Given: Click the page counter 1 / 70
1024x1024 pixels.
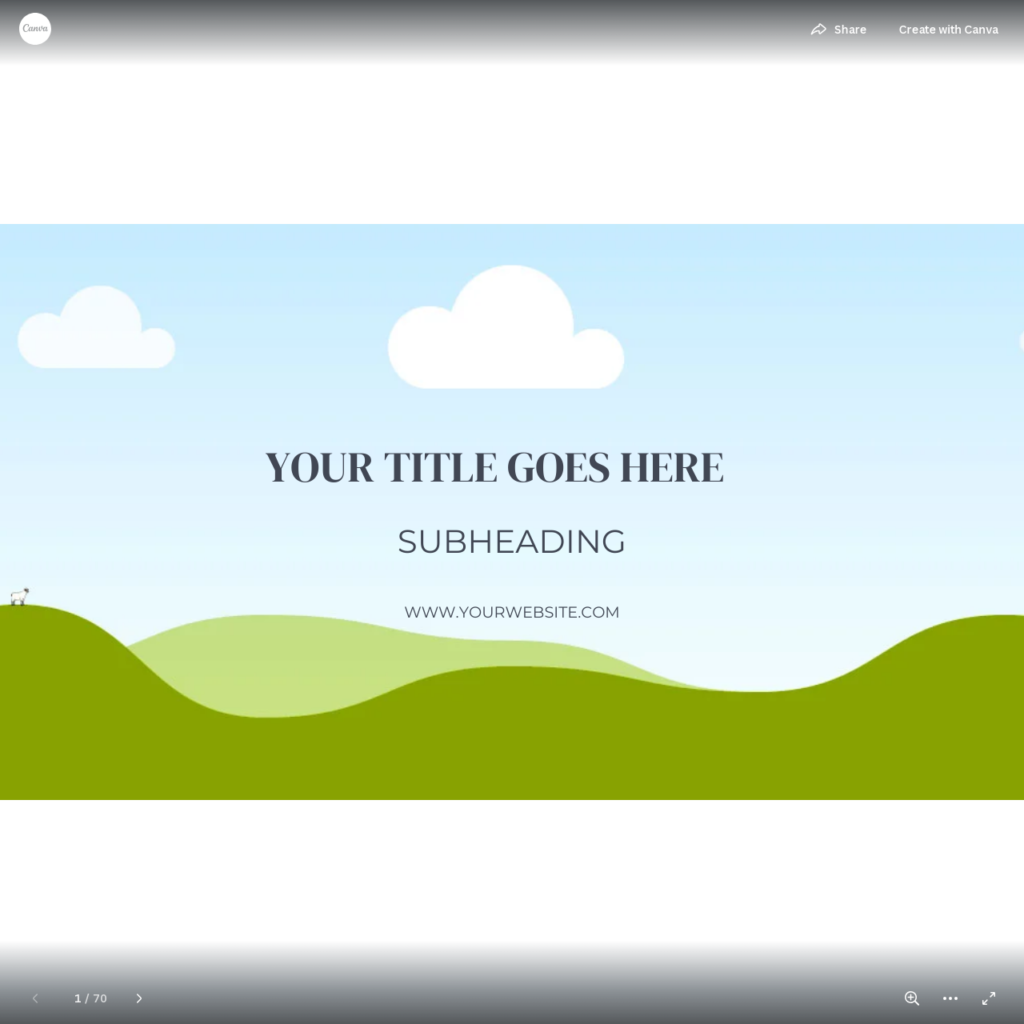Looking at the screenshot, I should [90, 998].
